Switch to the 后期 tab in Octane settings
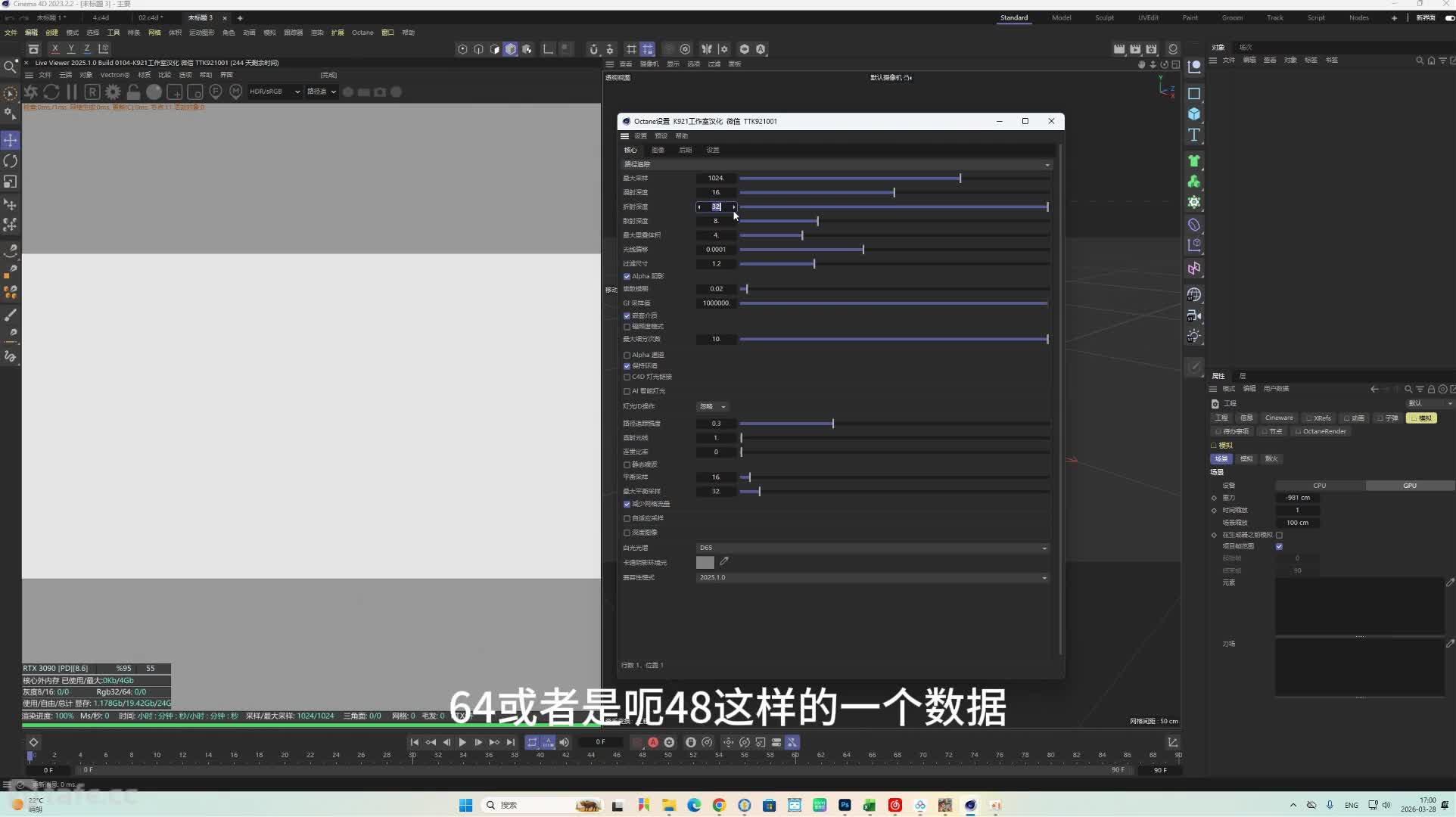This screenshot has height=817, width=1456. (x=685, y=150)
